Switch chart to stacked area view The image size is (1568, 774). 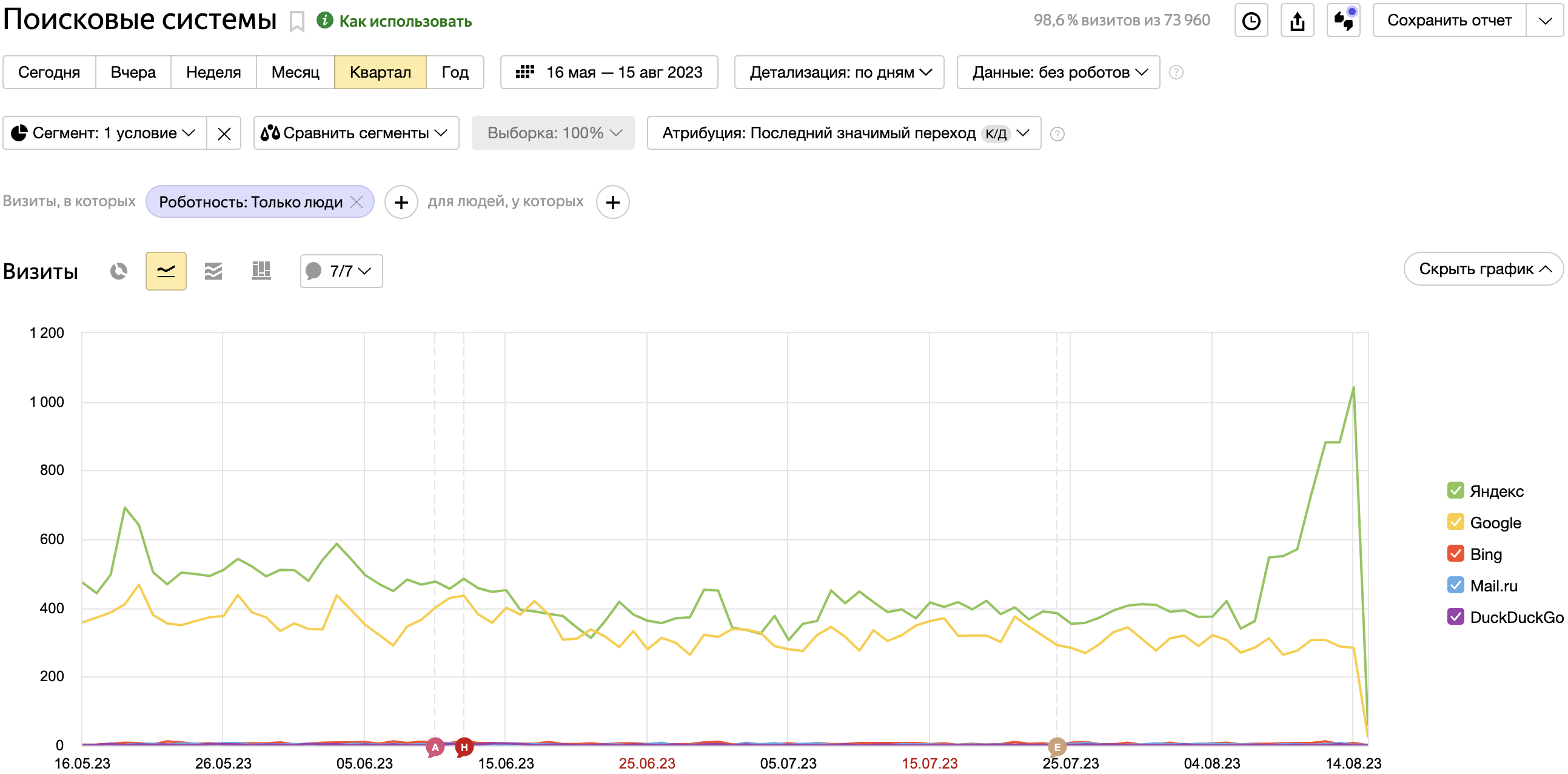tap(213, 271)
